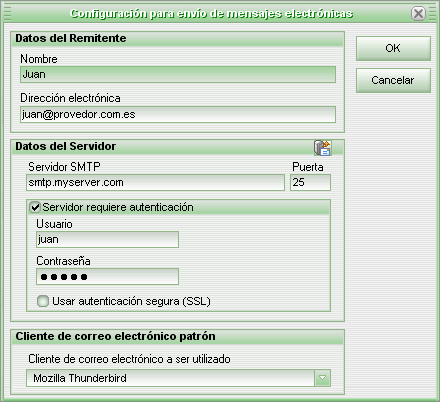Confirm settings with the OK button

tap(393, 48)
